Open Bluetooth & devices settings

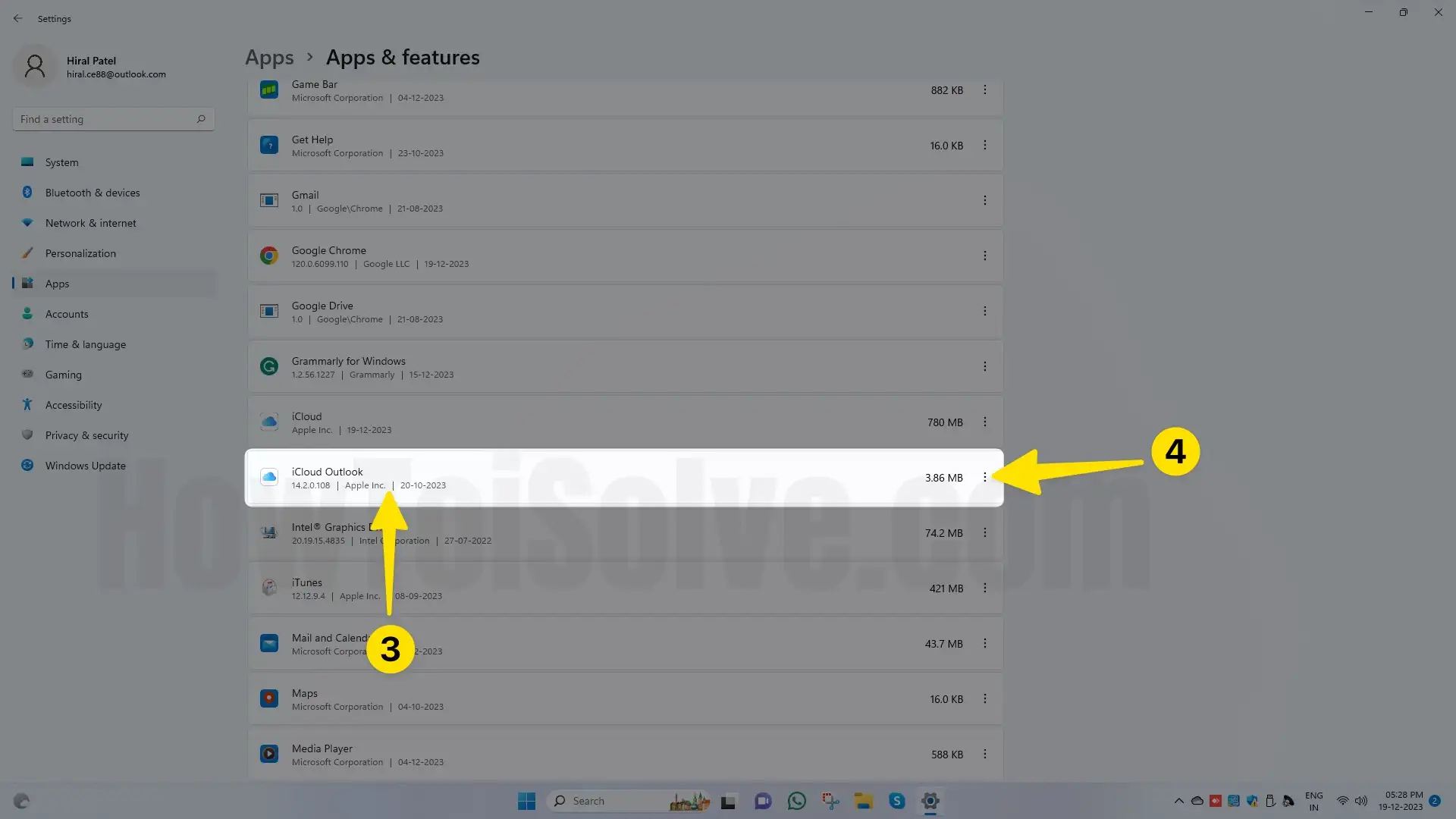[x=92, y=193]
